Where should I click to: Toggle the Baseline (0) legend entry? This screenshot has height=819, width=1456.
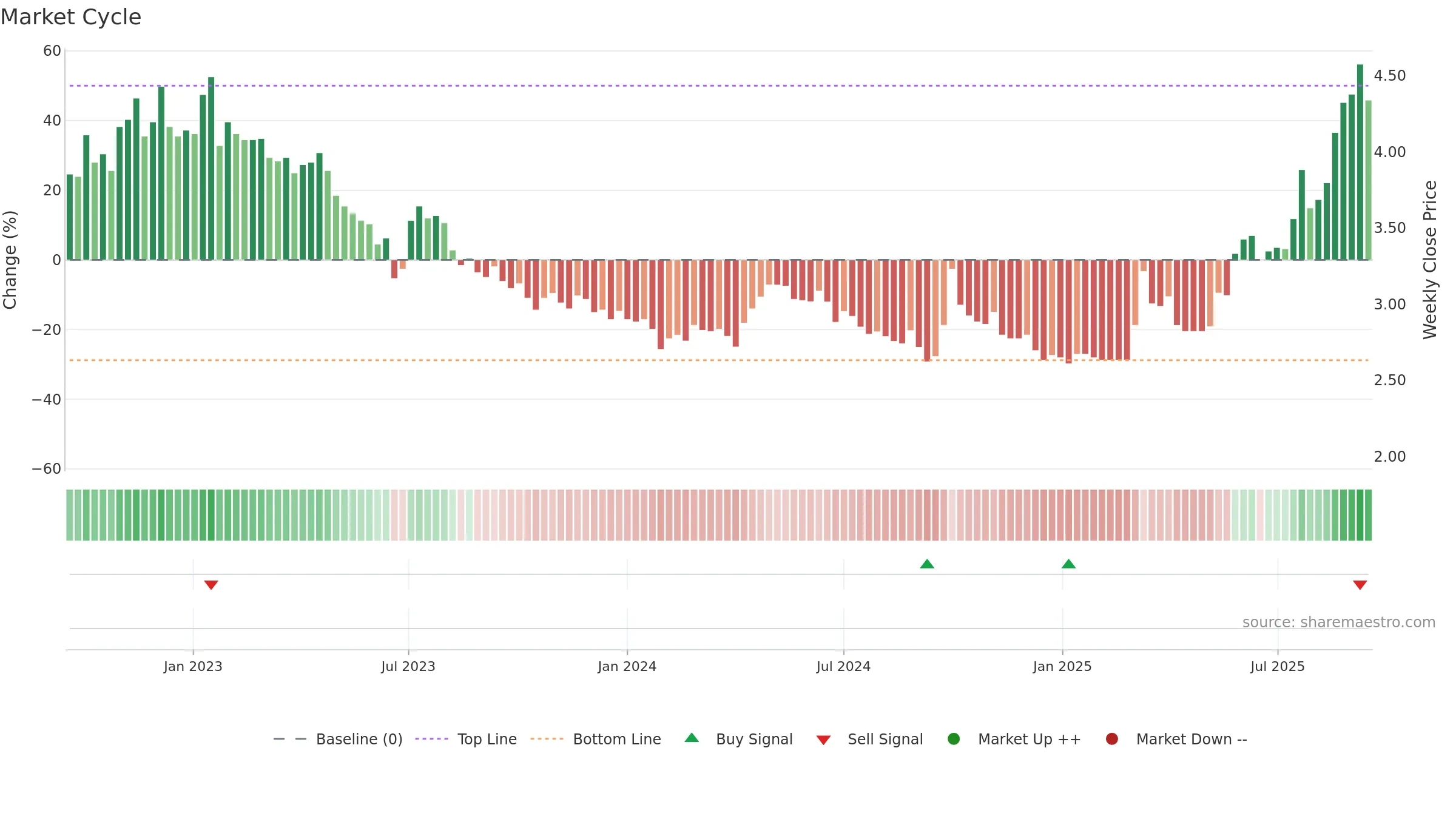click(x=338, y=739)
